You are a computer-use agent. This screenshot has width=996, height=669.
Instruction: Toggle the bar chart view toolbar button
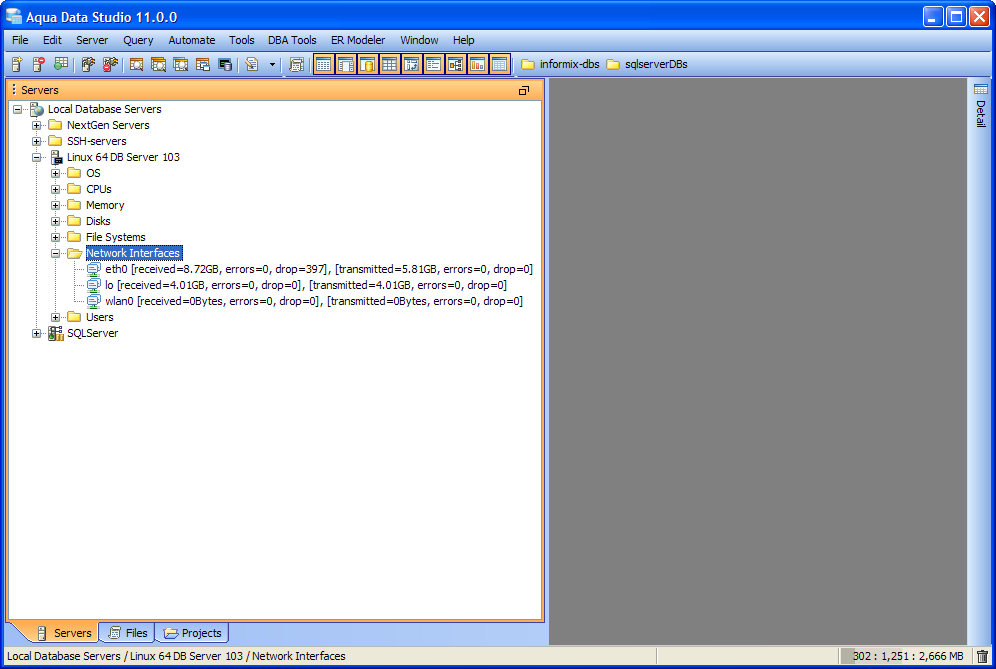coord(478,64)
